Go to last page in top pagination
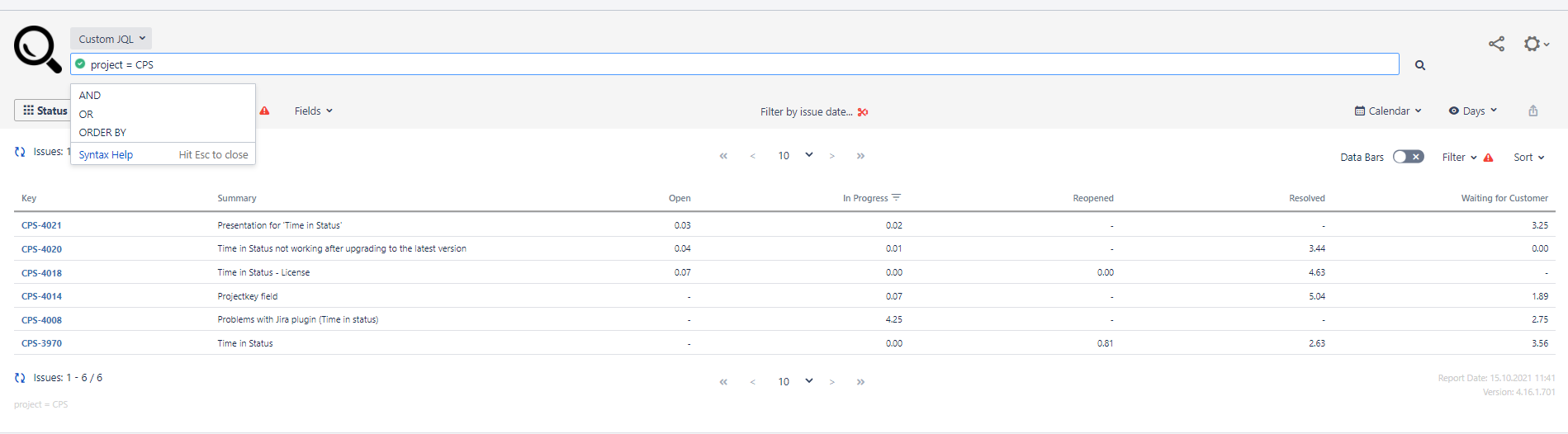1568x434 pixels. 860,156
